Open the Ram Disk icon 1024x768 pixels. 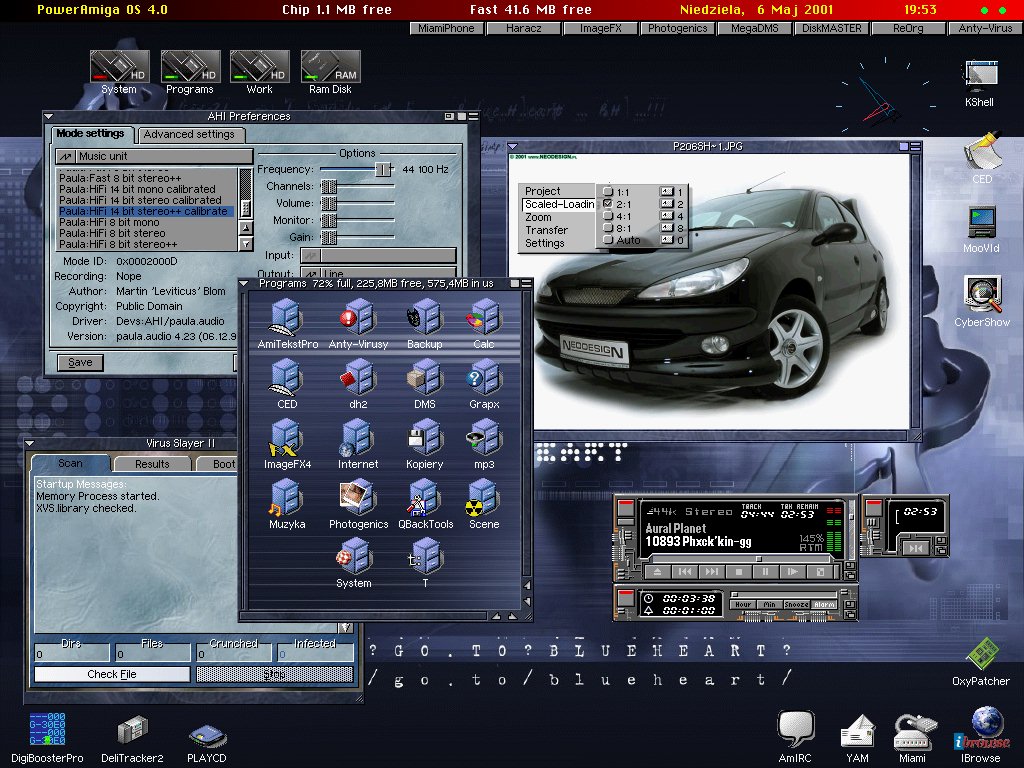pos(330,72)
